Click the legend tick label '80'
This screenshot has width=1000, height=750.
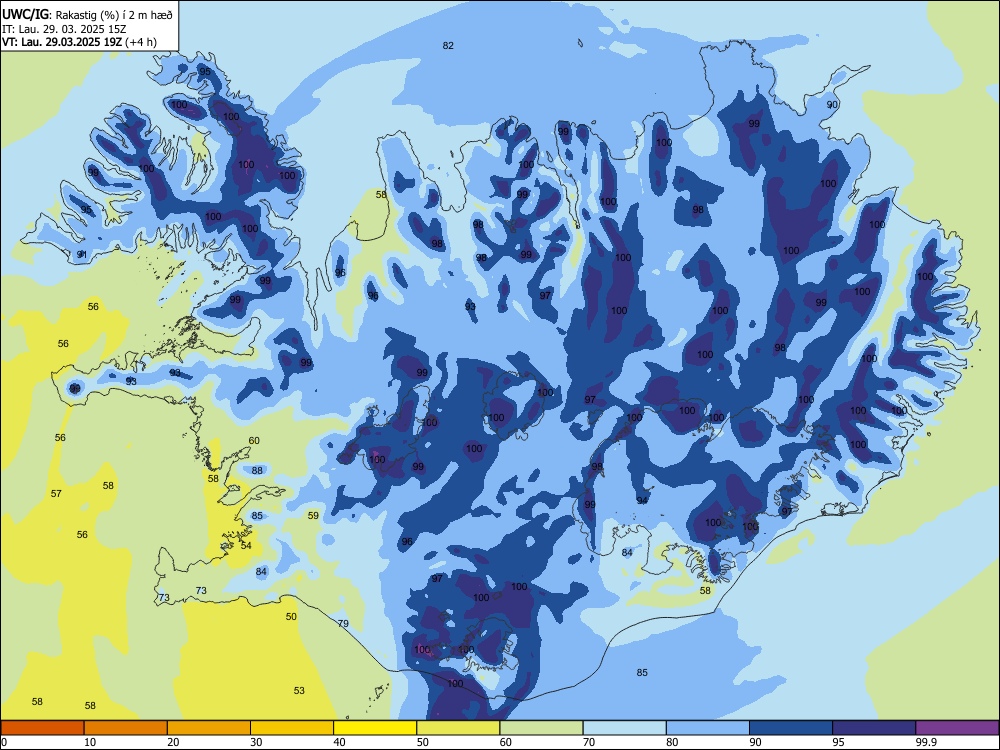672,742
